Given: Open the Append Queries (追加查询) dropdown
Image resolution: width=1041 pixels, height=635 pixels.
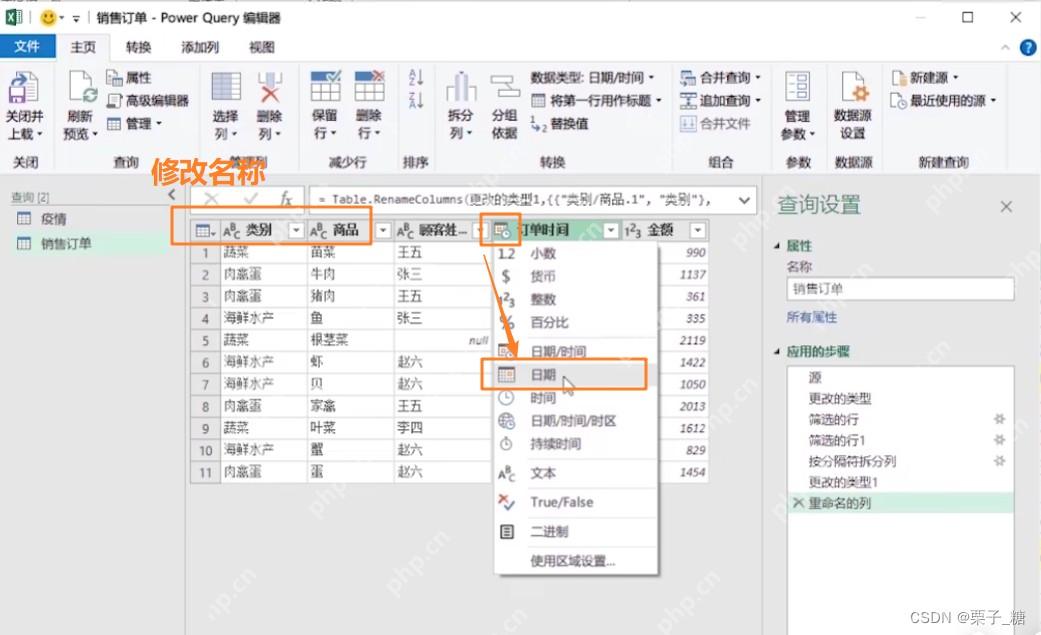Looking at the screenshot, I should 720,100.
